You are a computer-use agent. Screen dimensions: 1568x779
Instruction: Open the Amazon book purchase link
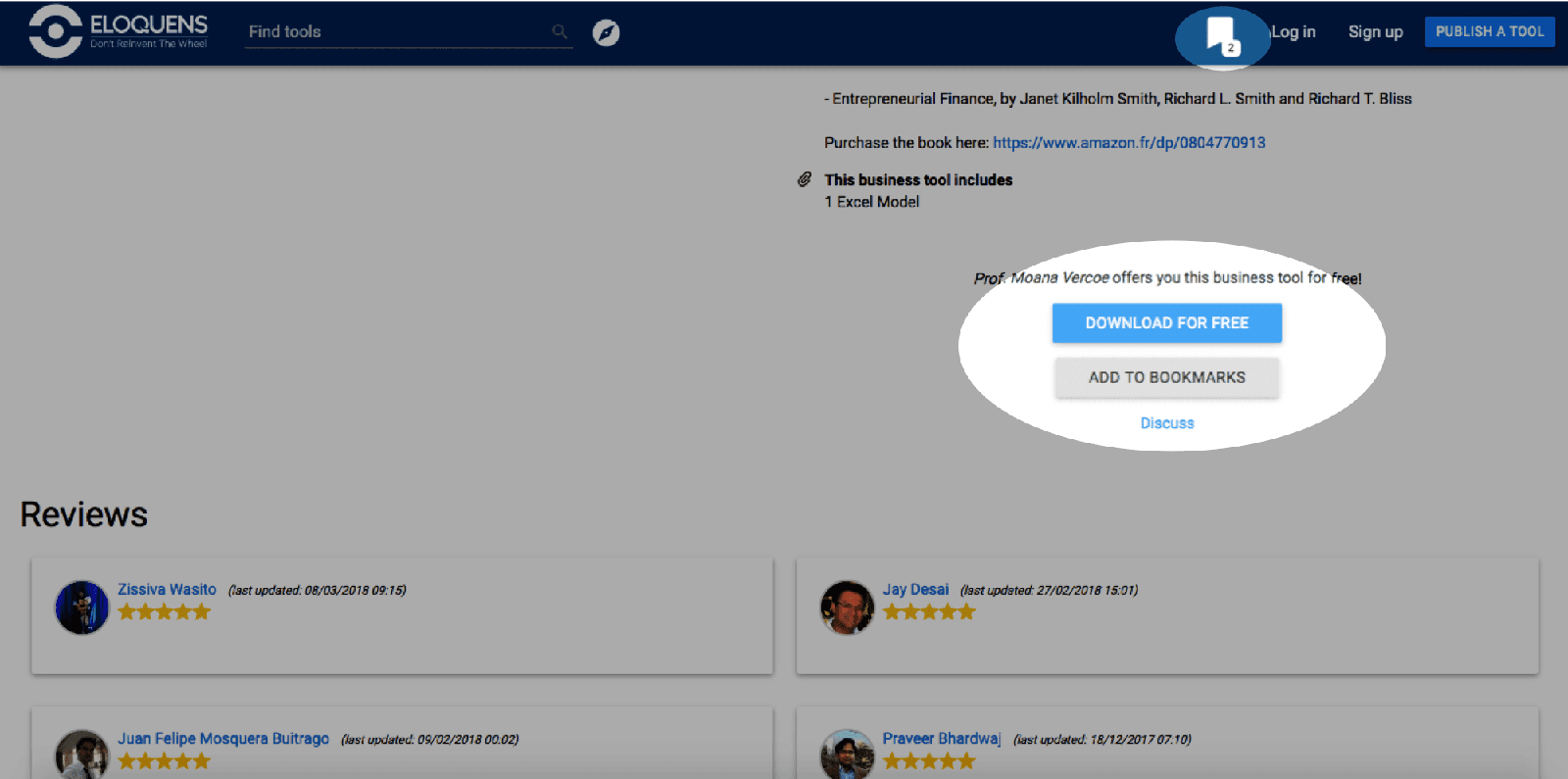coord(1129,142)
